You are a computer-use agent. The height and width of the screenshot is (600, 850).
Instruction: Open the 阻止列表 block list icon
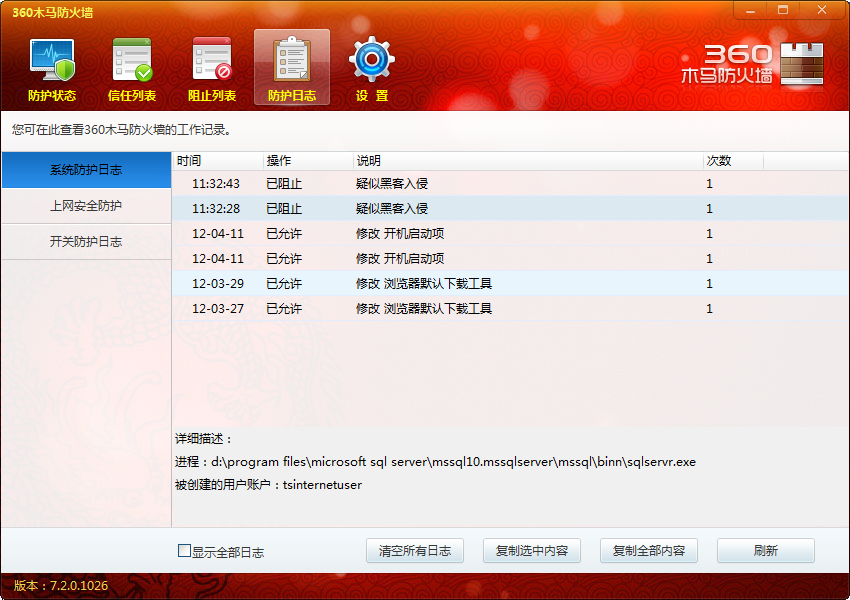point(211,68)
